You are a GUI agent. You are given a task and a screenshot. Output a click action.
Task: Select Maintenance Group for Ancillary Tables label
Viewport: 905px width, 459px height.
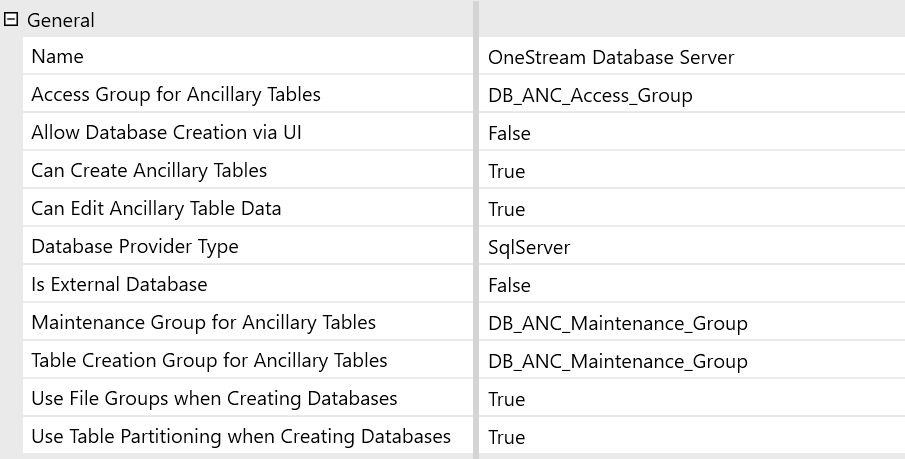[203, 322]
